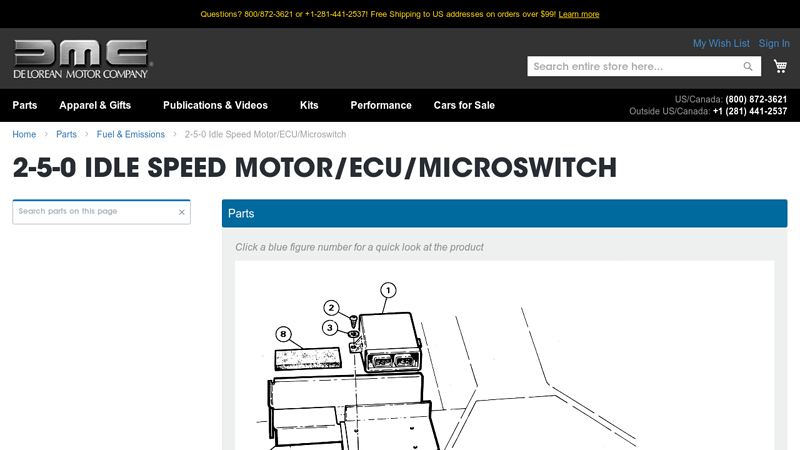
Task: Click the Learn more shipping link
Action: [579, 14]
